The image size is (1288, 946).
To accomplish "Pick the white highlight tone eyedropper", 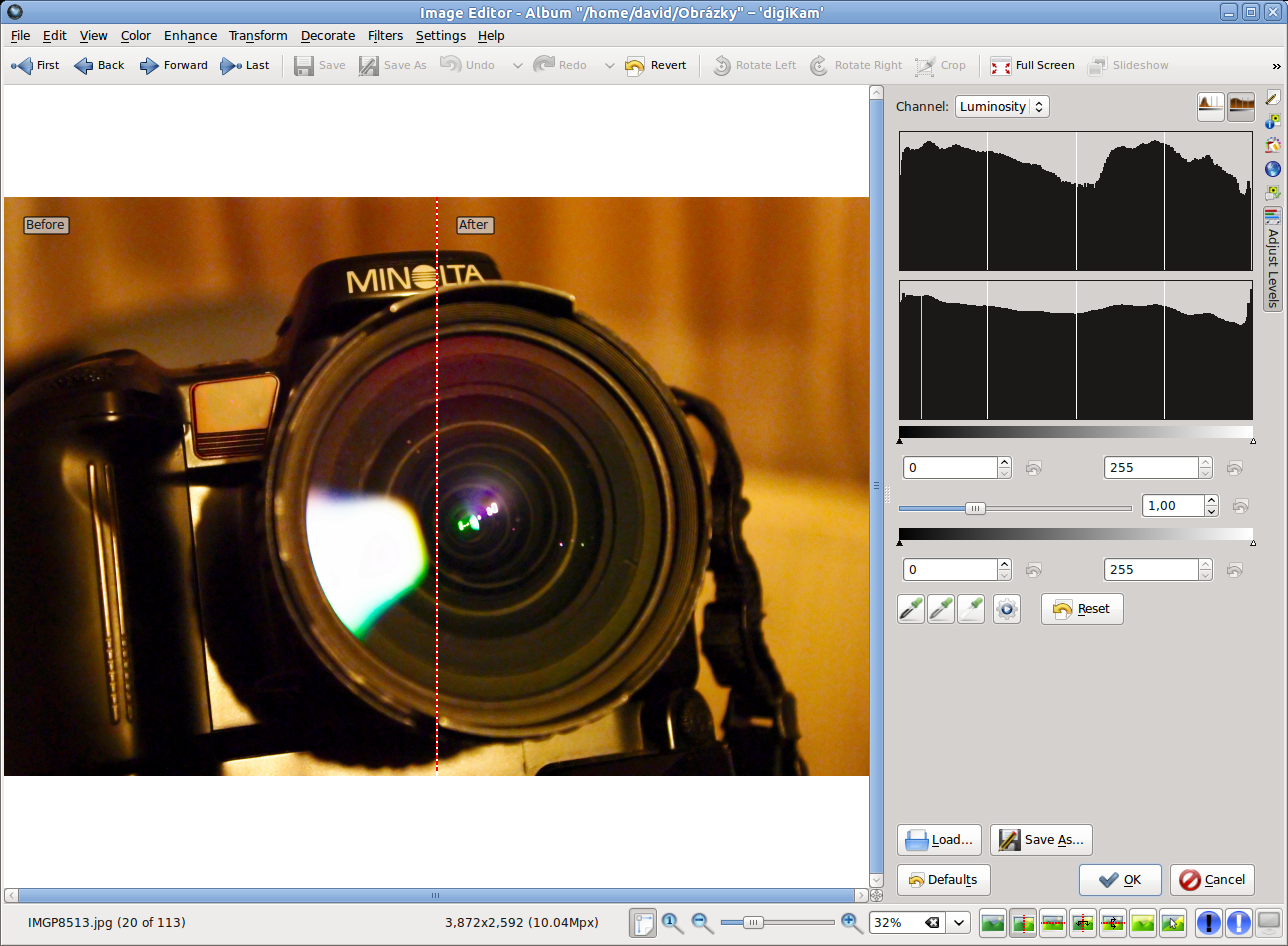I will point(971,609).
